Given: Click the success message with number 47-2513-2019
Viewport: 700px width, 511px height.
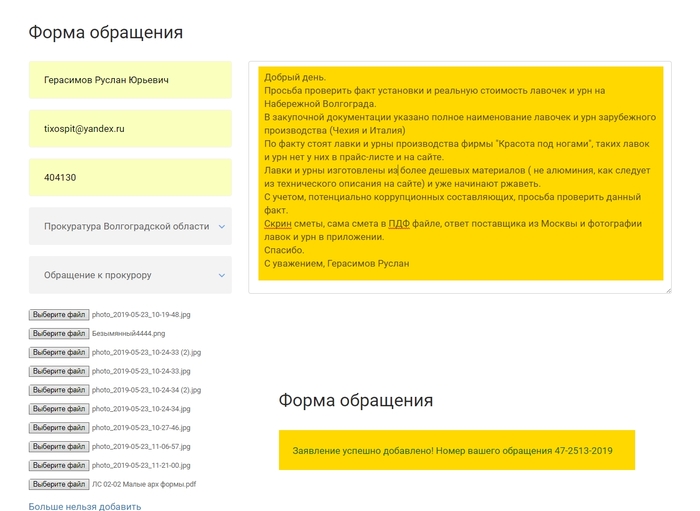Looking at the screenshot, I should tap(457, 450).
